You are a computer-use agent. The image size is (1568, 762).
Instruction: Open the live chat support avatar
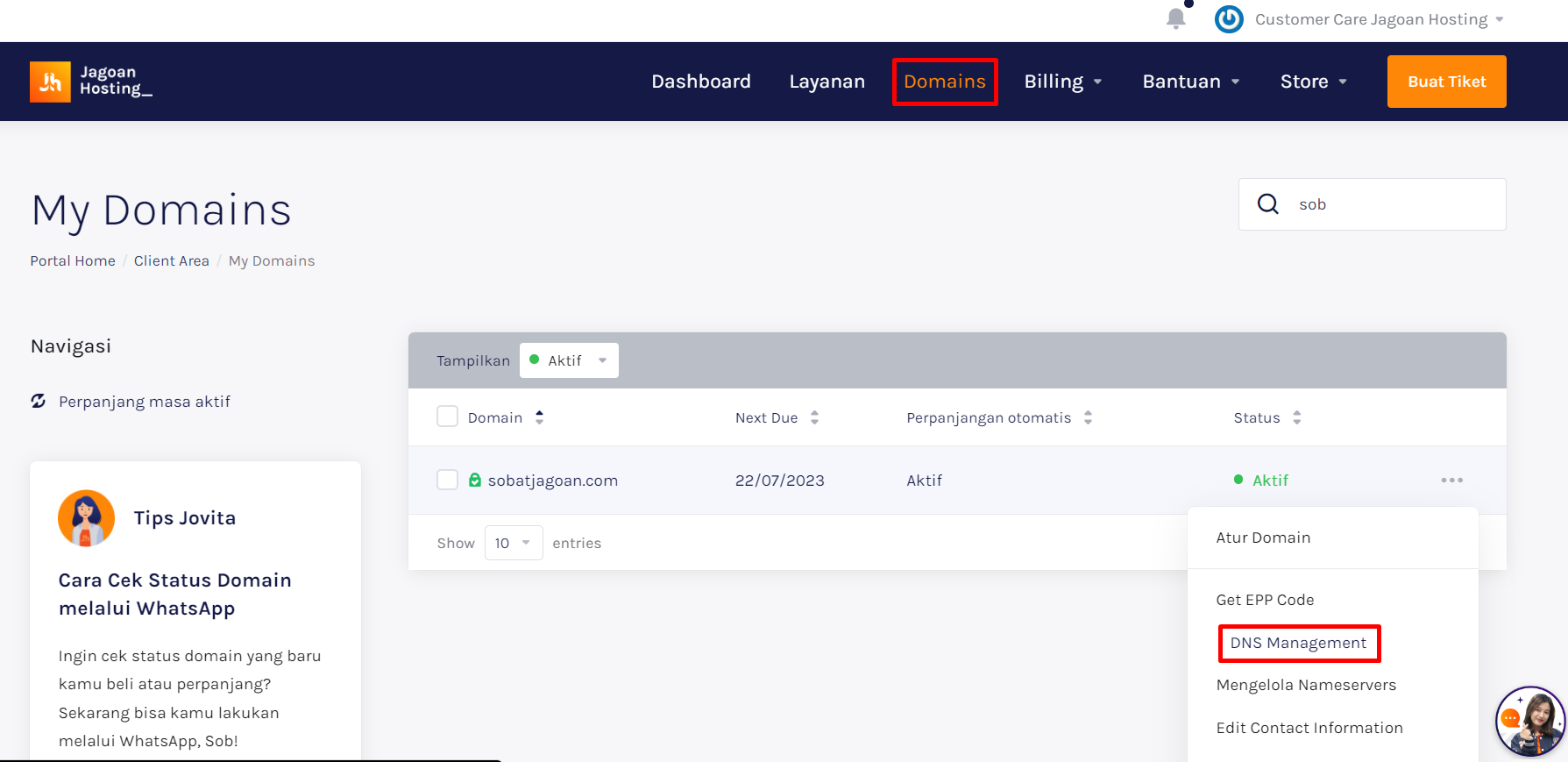[x=1530, y=722]
